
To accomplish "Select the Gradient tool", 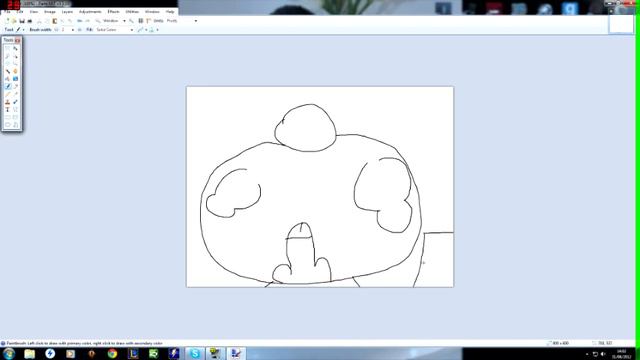I will click(x=16, y=79).
